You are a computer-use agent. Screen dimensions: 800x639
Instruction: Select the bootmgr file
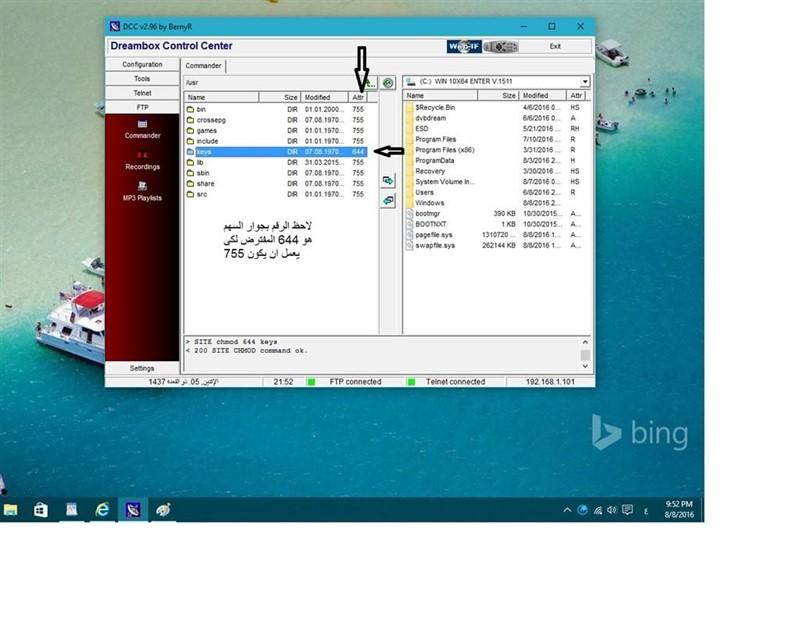(x=428, y=213)
